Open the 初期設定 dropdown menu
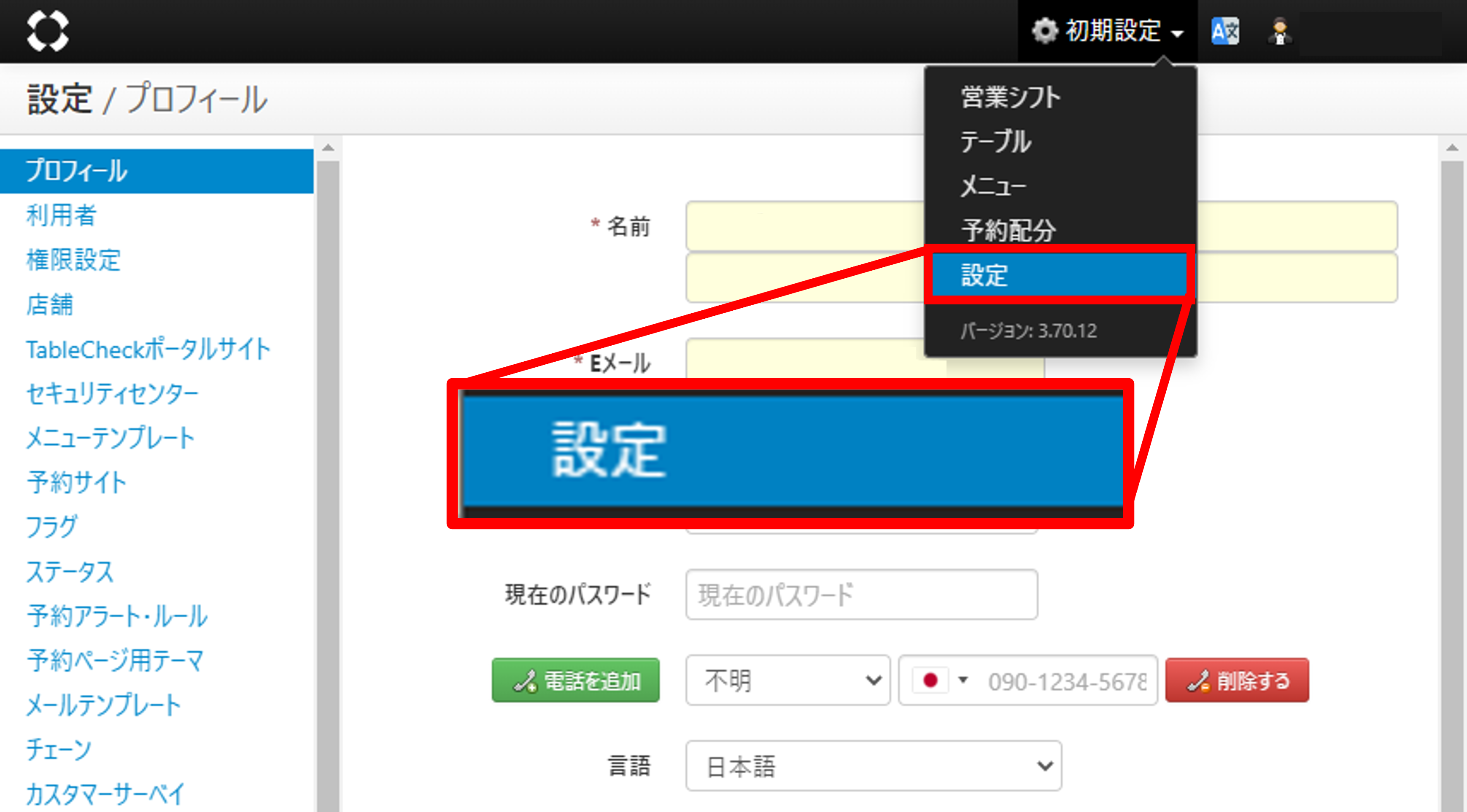This screenshot has width=1467, height=812. 1114,31
